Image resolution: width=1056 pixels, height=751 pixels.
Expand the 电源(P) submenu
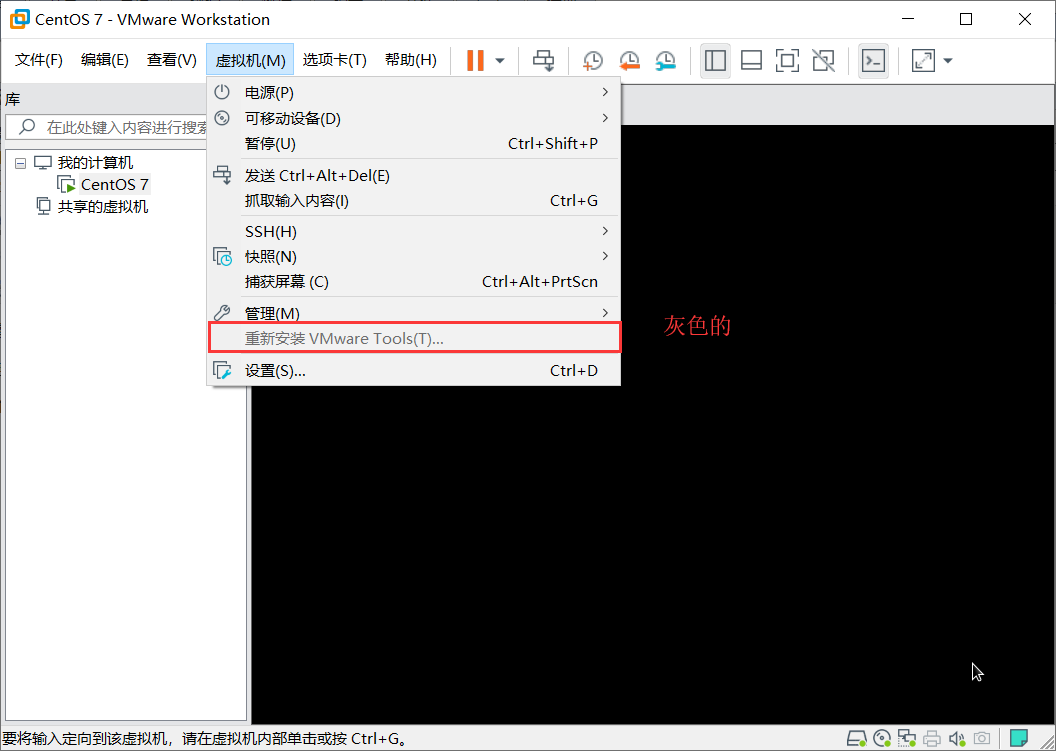[x=414, y=92]
